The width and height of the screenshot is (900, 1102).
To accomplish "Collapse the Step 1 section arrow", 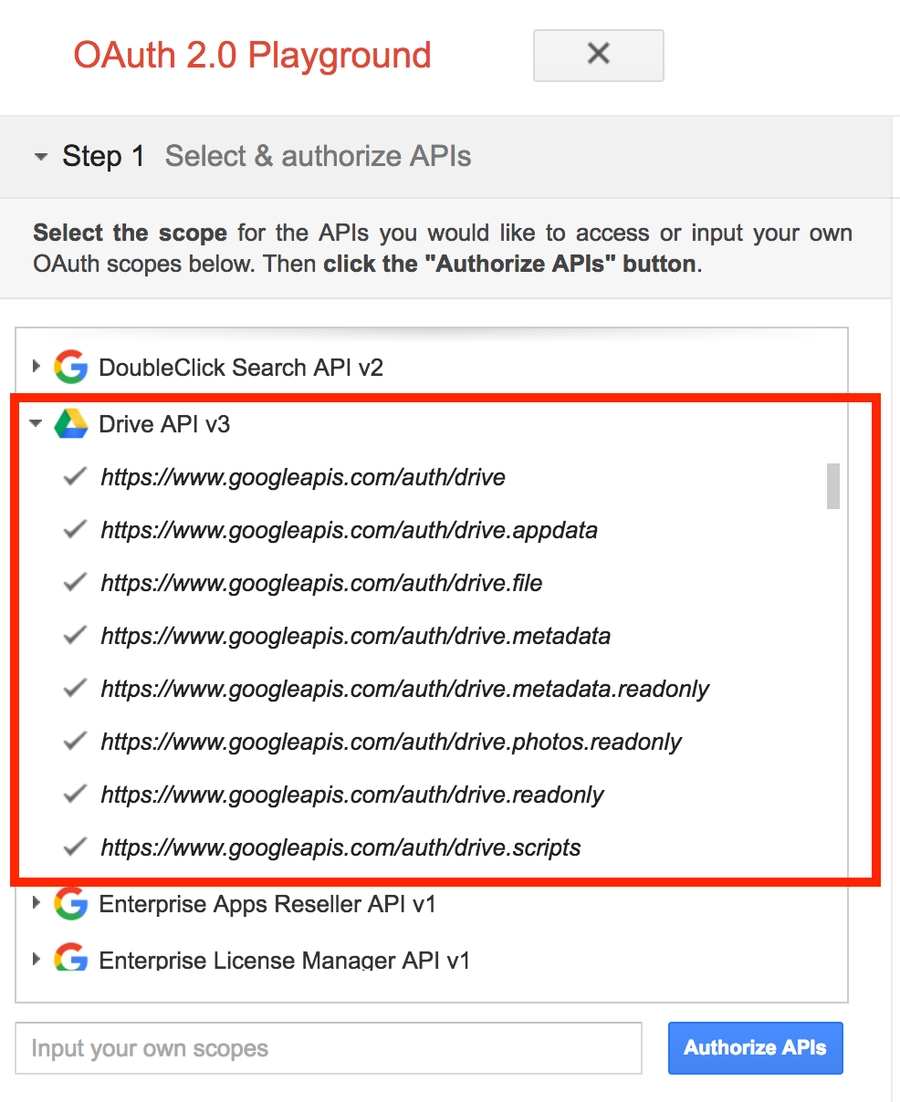I will coord(41,157).
